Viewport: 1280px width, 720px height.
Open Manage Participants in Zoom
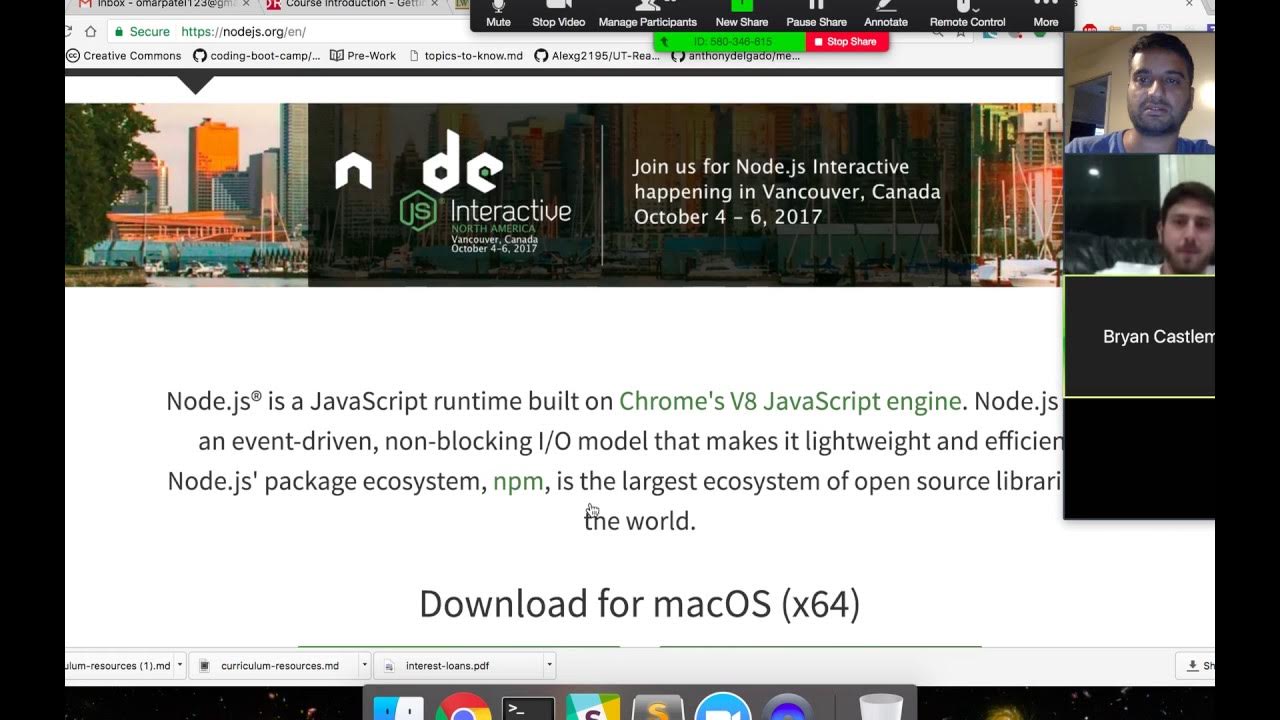tap(647, 15)
